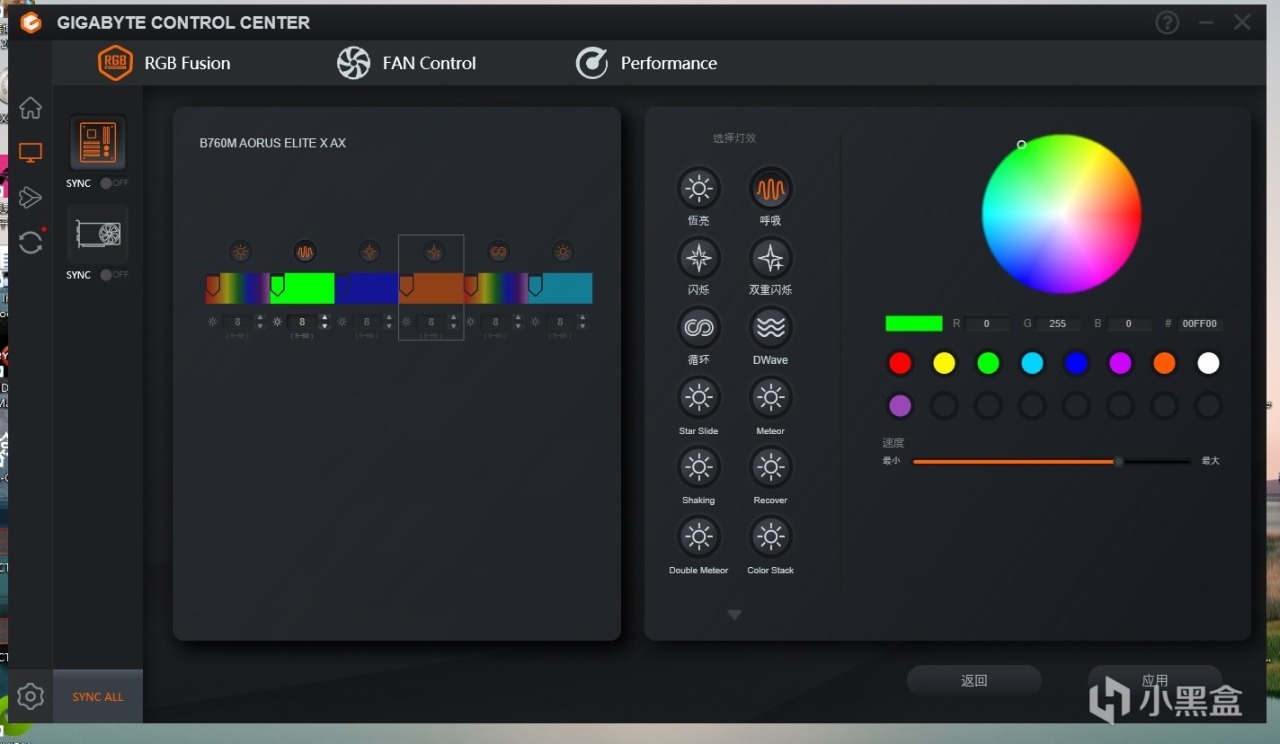This screenshot has height=744, width=1280.
Task: Open the paper-plane icon in the sidebar
Action: [30, 197]
